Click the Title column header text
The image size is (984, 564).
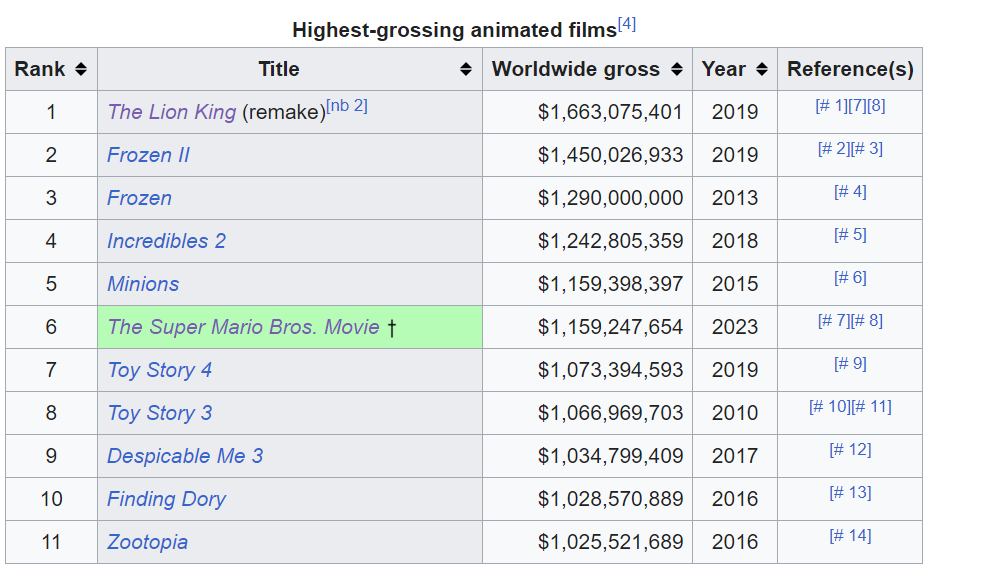click(279, 69)
